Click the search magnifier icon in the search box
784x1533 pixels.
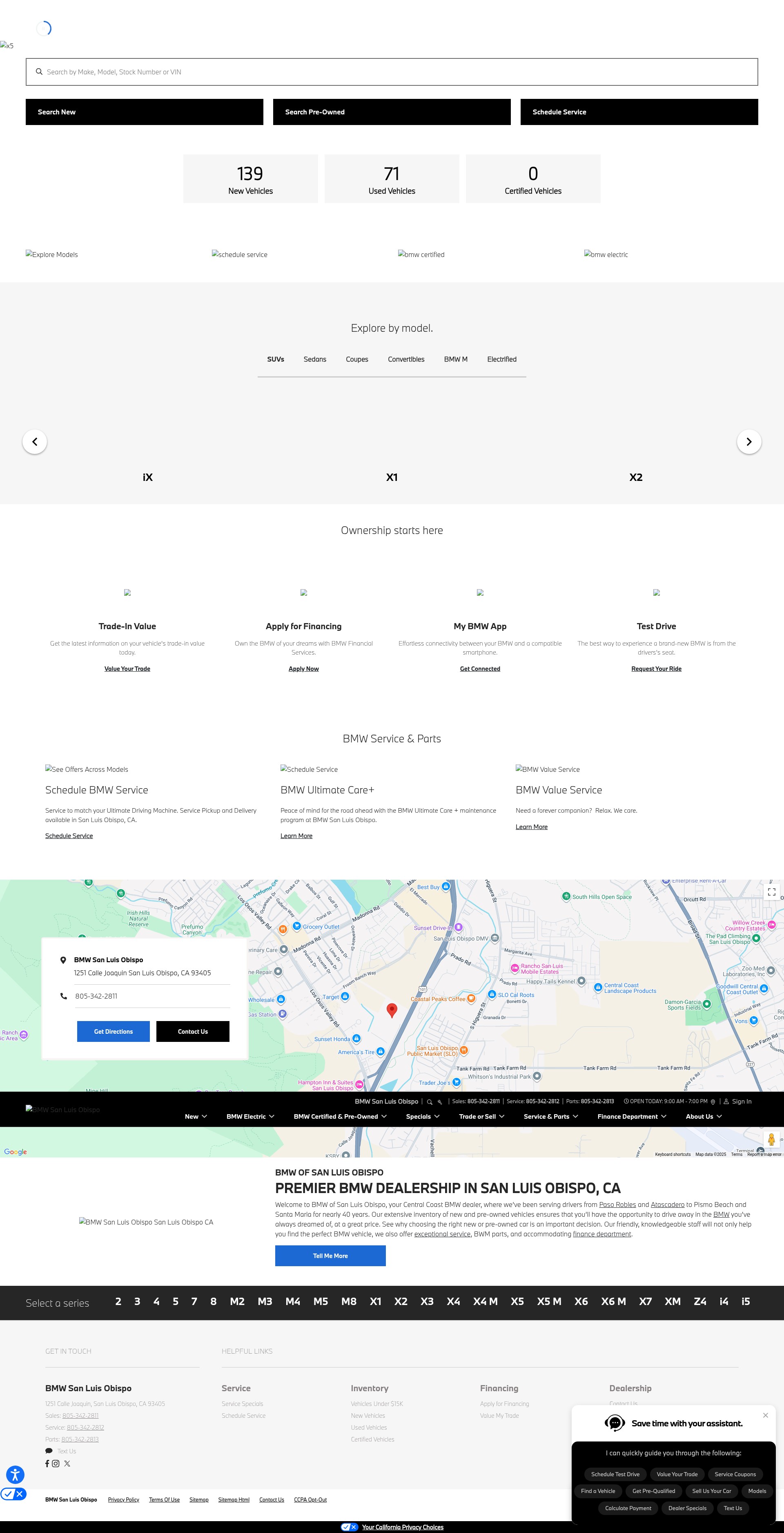coord(39,72)
